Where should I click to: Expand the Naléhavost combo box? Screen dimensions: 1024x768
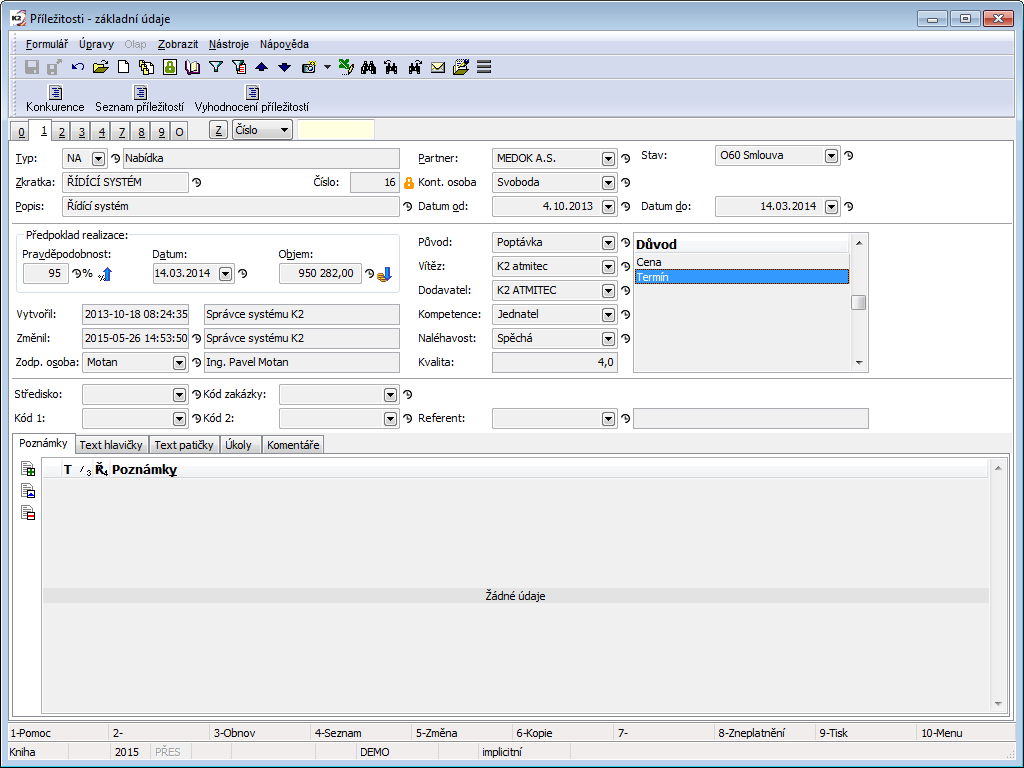coord(608,339)
